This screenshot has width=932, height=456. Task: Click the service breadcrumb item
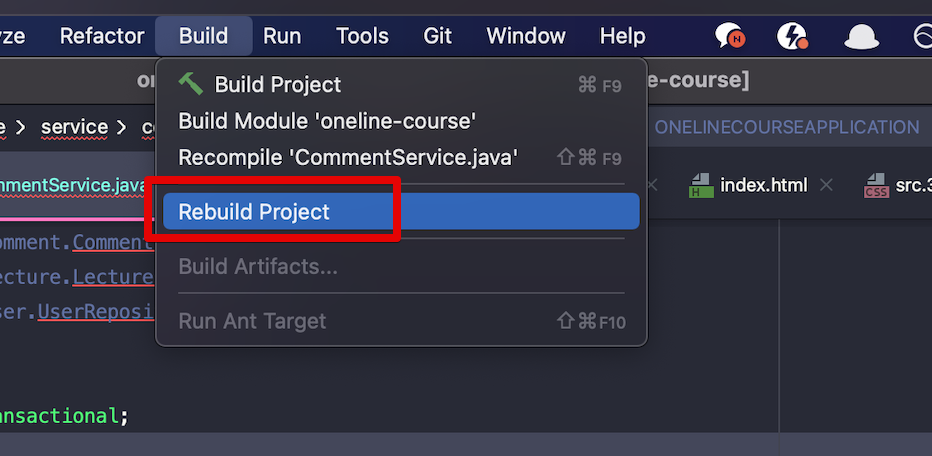pos(74,127)
